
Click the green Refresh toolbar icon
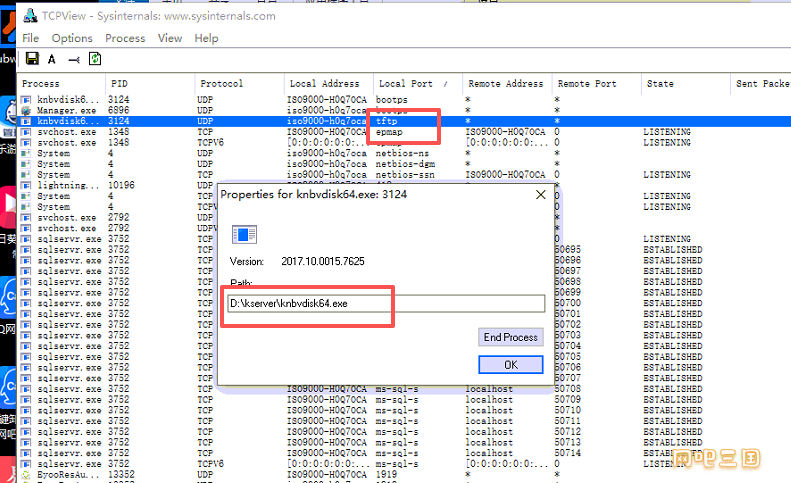(x=95, y=59)
